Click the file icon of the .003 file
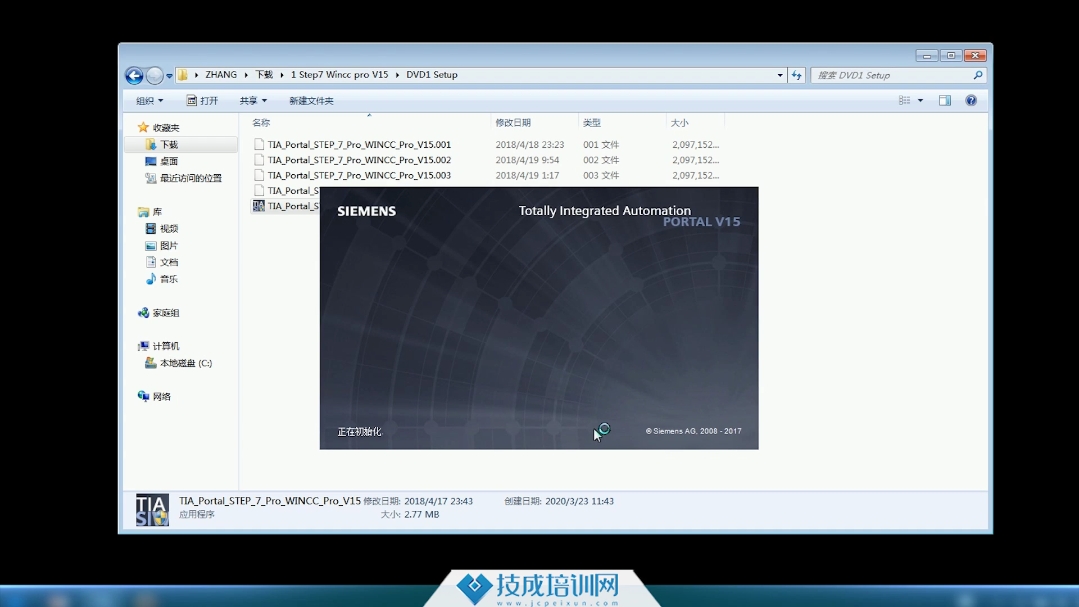 259,175
